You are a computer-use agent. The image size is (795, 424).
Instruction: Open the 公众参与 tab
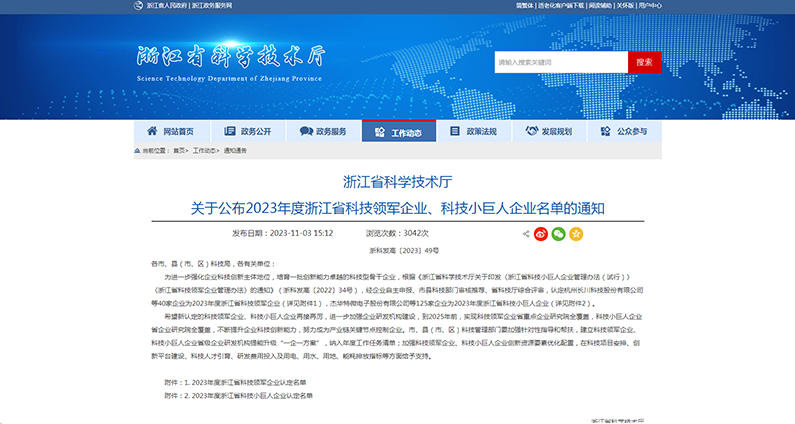[625, 131]
